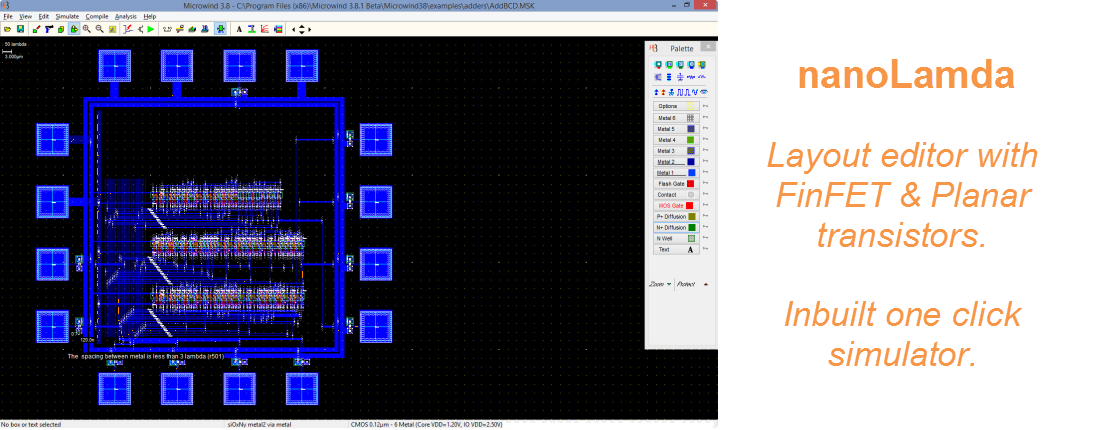
Task: Choose the copy elements toolbar icon
Action: coord(61,29)
